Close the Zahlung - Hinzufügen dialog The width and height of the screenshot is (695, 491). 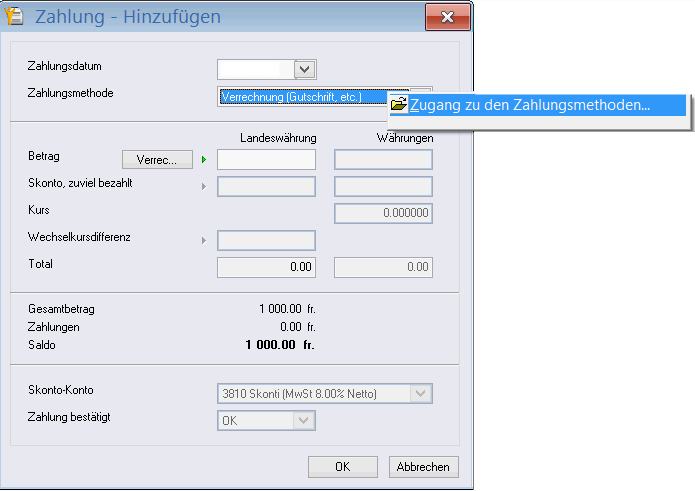click(446, 17)
